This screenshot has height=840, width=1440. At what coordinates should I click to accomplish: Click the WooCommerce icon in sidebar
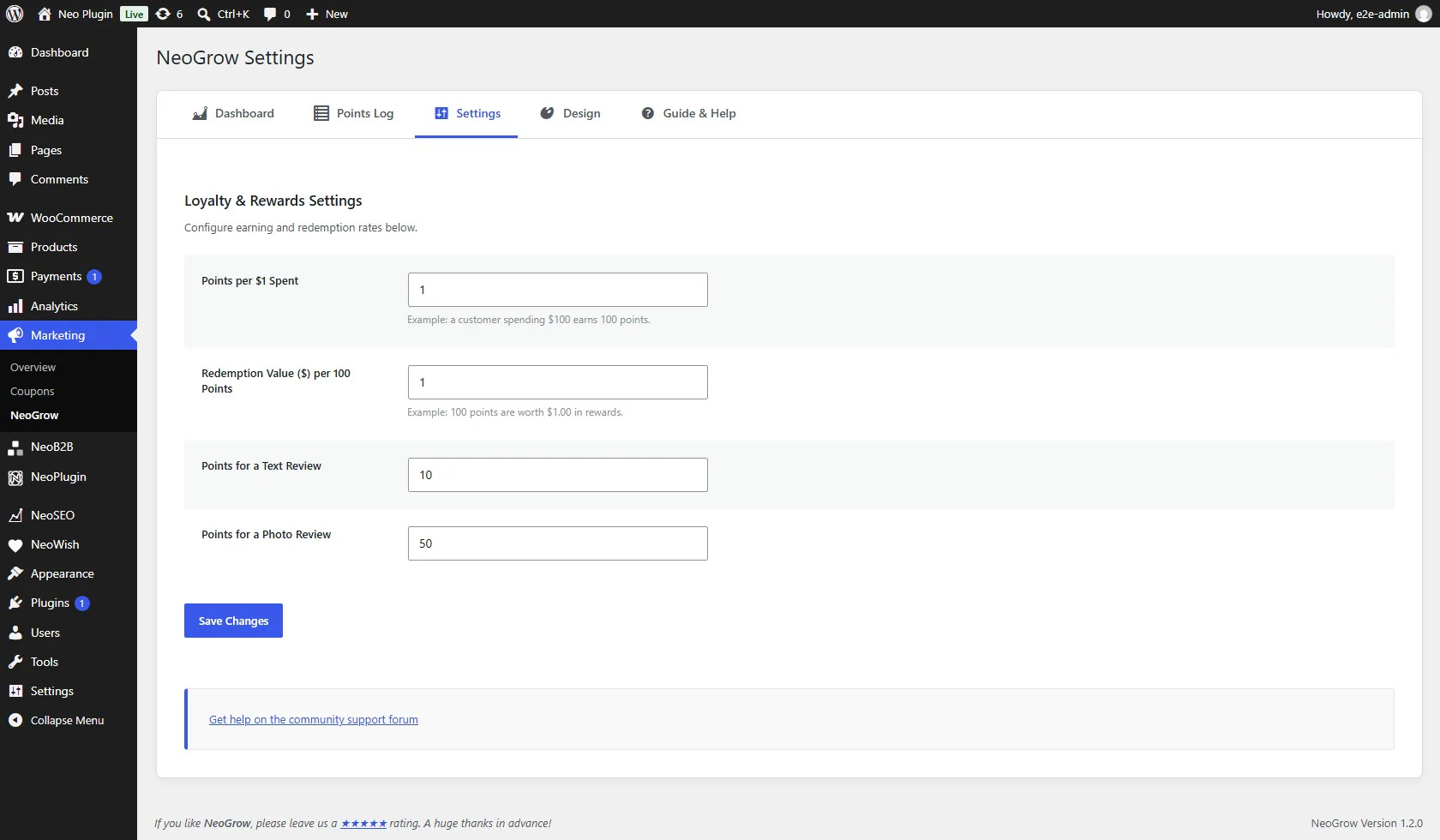click(15, 218)
